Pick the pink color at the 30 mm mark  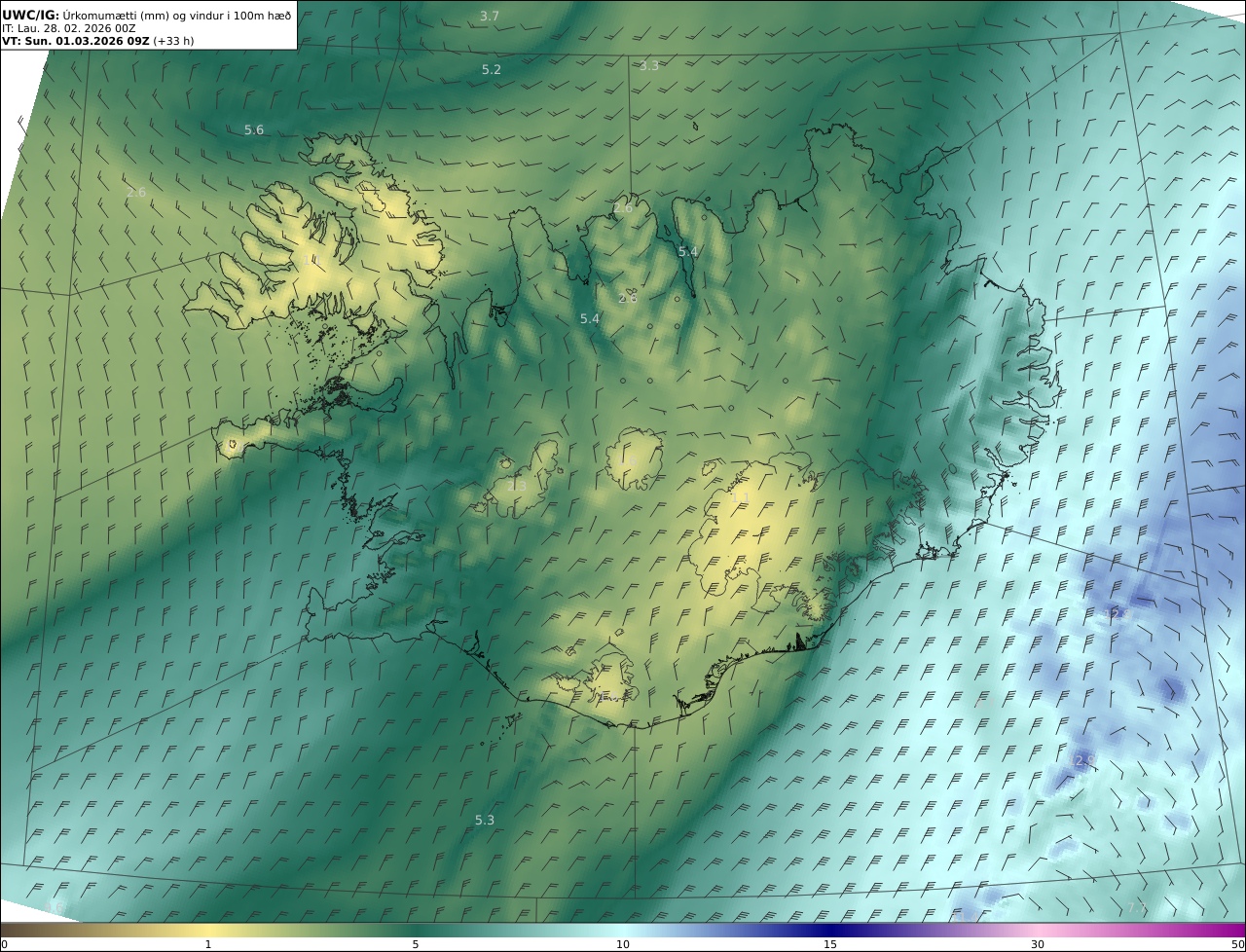pyautogui.click(x=1038, y=930)
